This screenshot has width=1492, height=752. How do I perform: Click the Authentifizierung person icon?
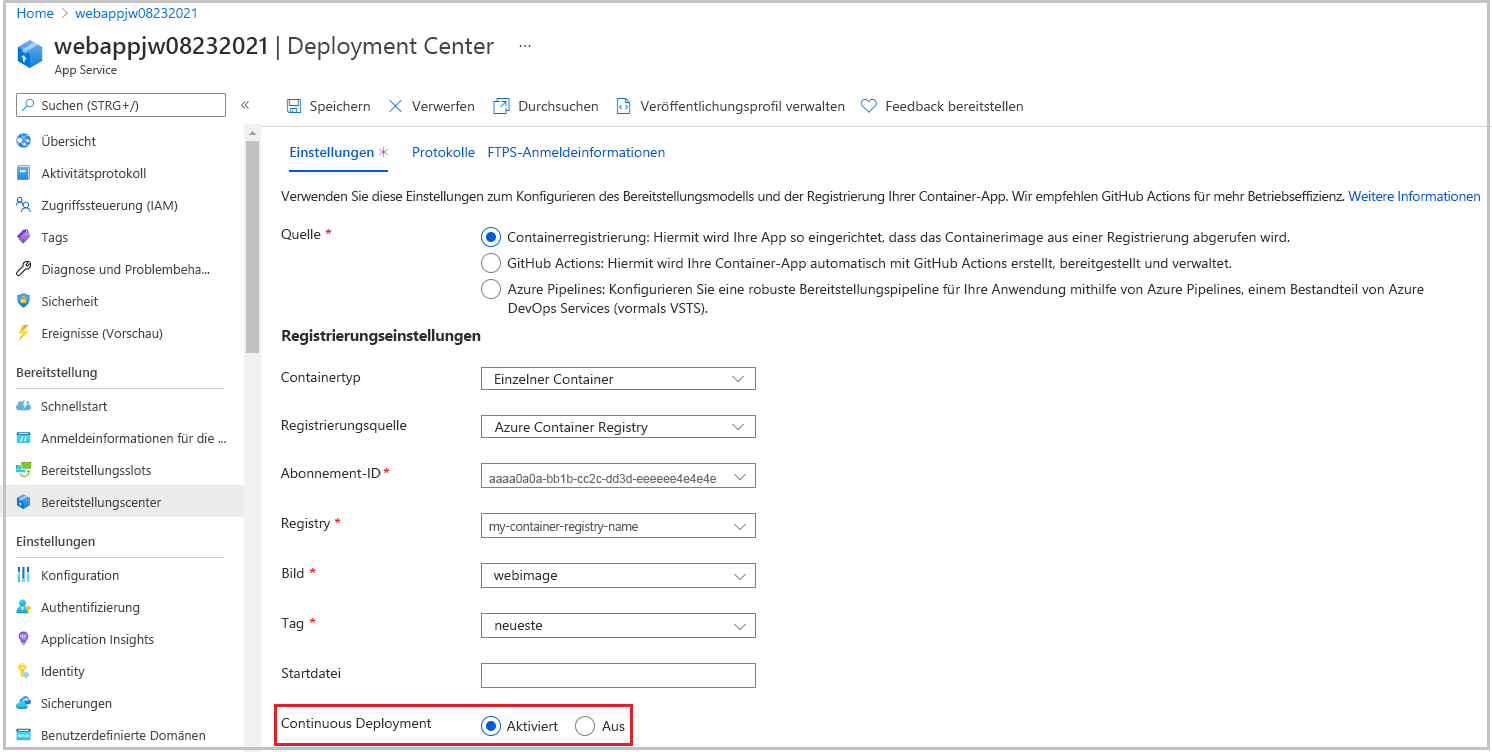(24, 607)
